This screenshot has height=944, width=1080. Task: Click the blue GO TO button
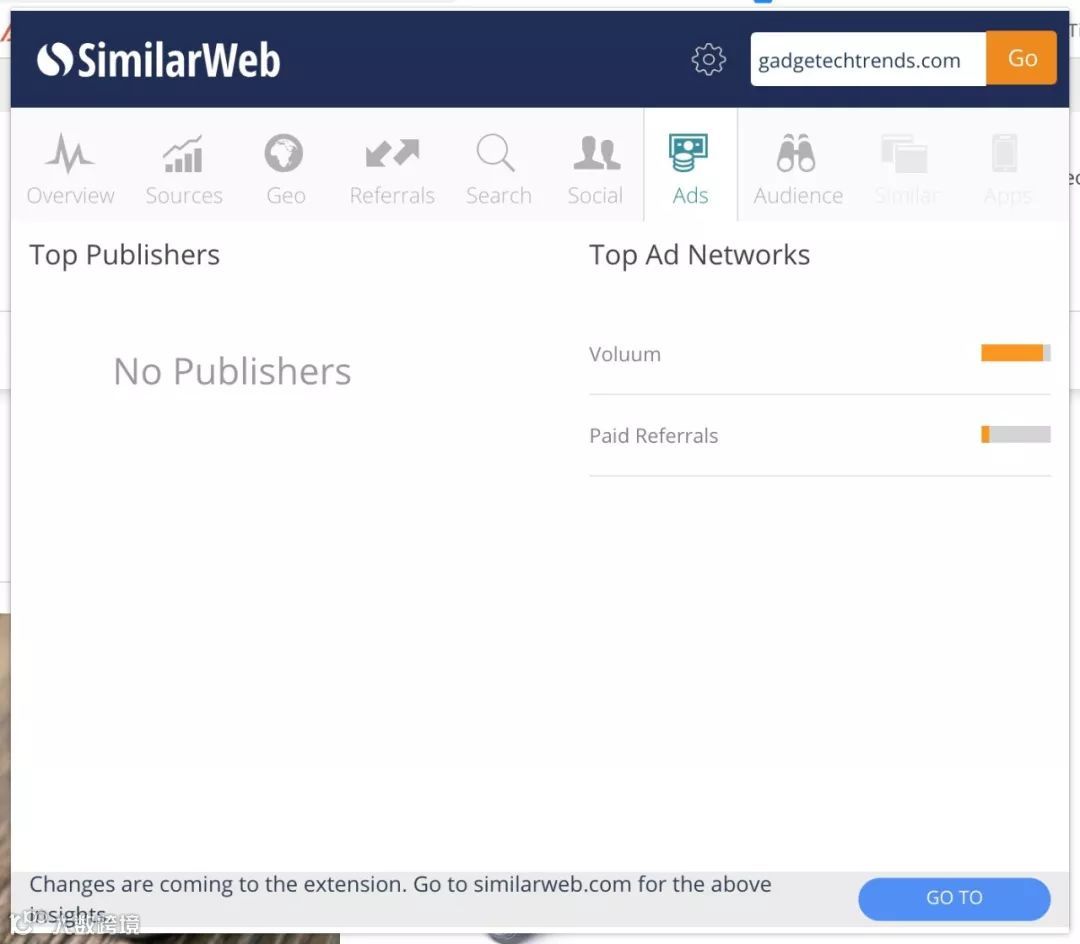(954, 898)
